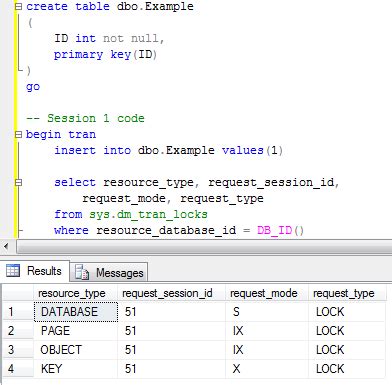Click the PAGE resource type cell
Screen dimensions: 392x385
76,331
